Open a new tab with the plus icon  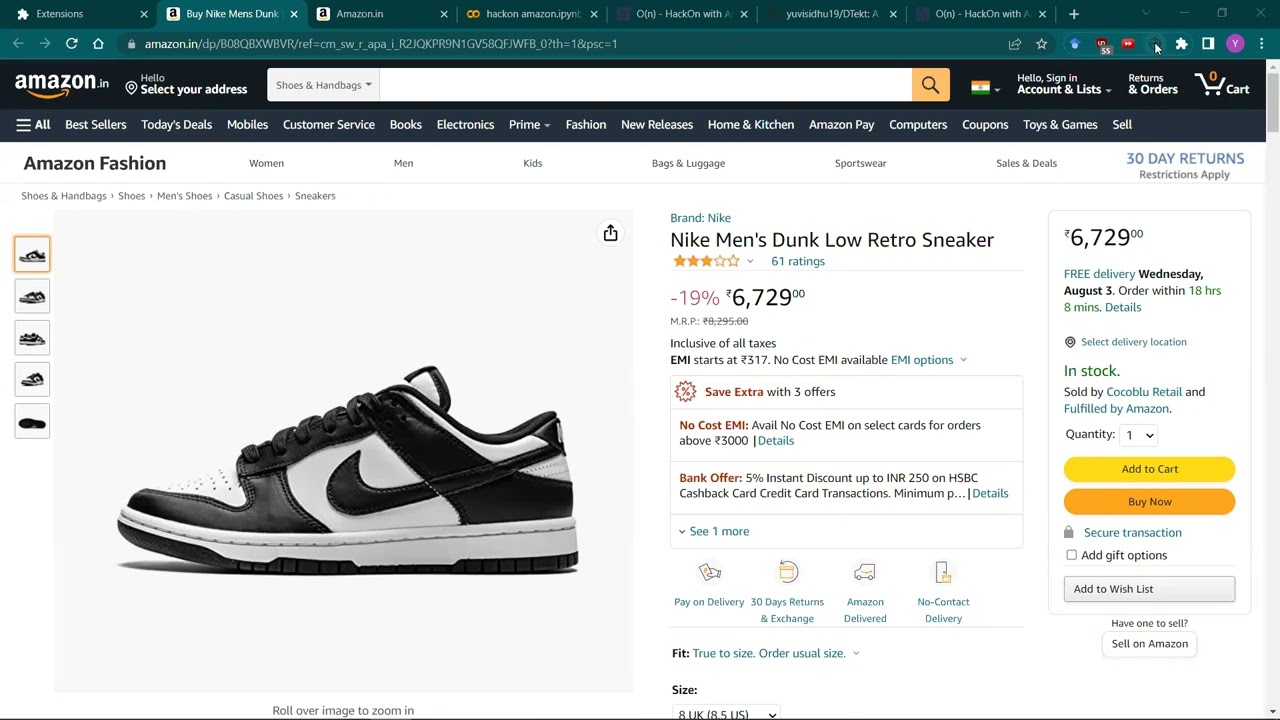click(x=1074, y=14)
